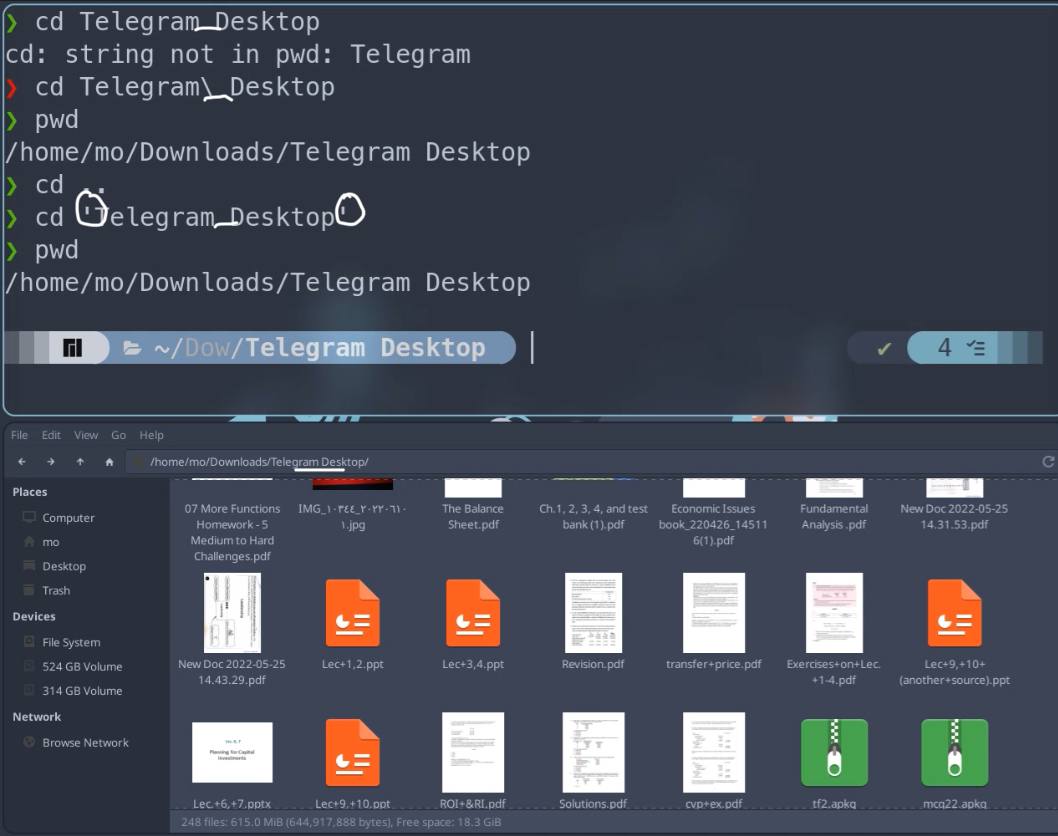
Task: Select the transfer+price.pdf thumbnail
Action: [x=713, y=613]
